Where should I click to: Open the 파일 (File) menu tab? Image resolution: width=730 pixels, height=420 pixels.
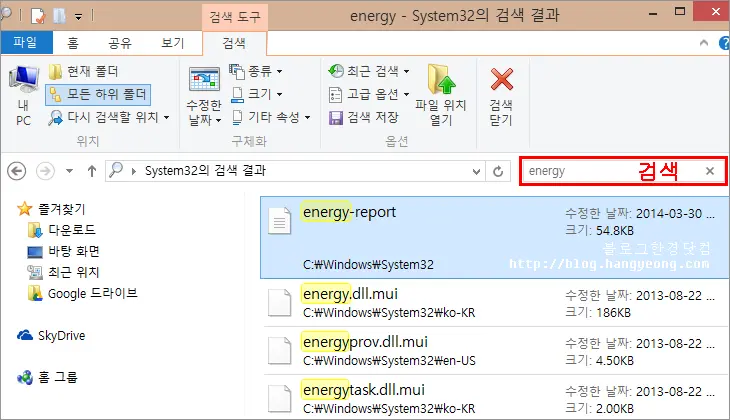pos(26,43)
